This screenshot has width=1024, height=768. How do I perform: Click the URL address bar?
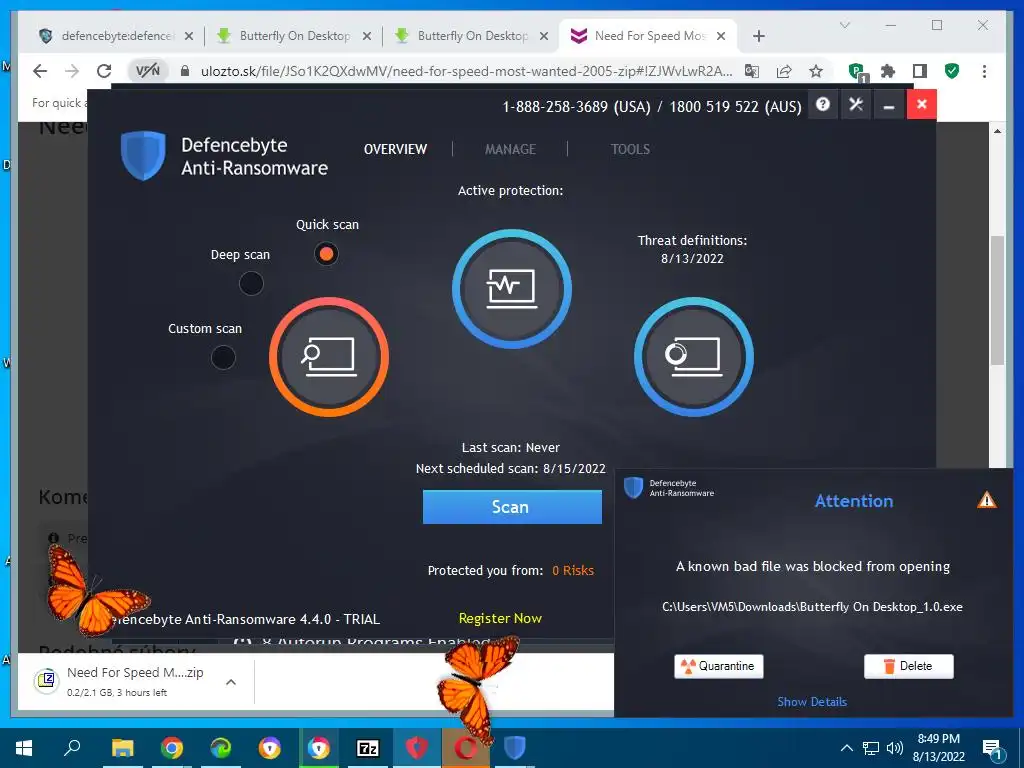click(466, 71)
